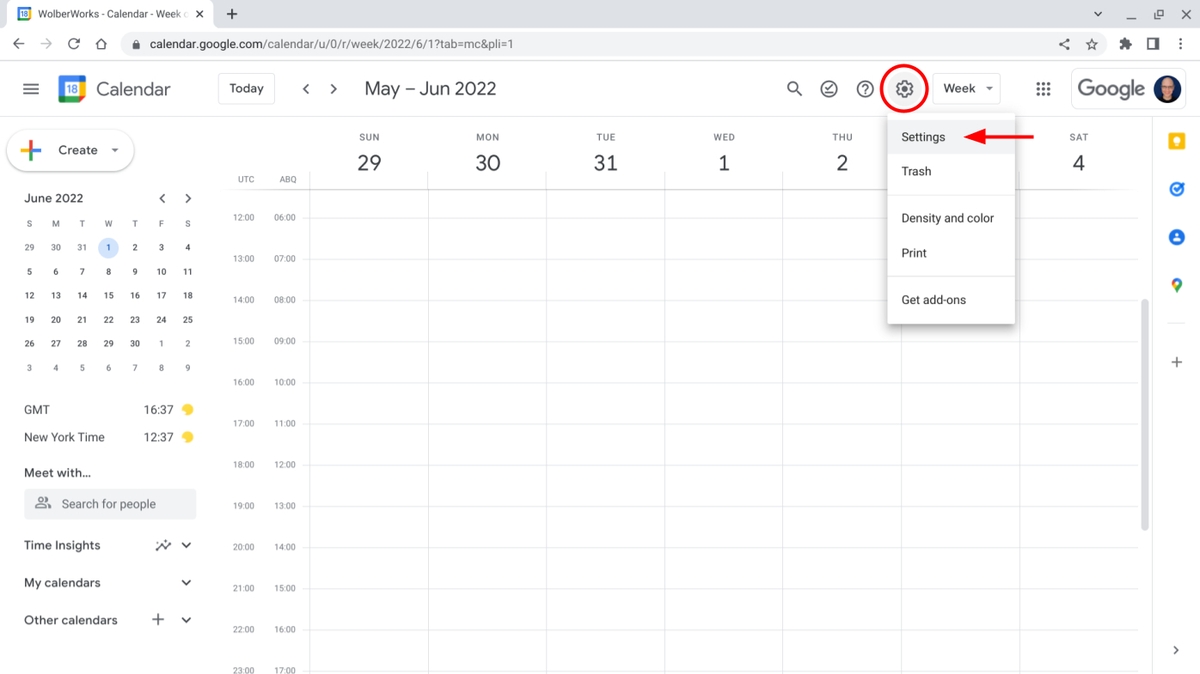Open the Google apps grid

coord(1043,88)
